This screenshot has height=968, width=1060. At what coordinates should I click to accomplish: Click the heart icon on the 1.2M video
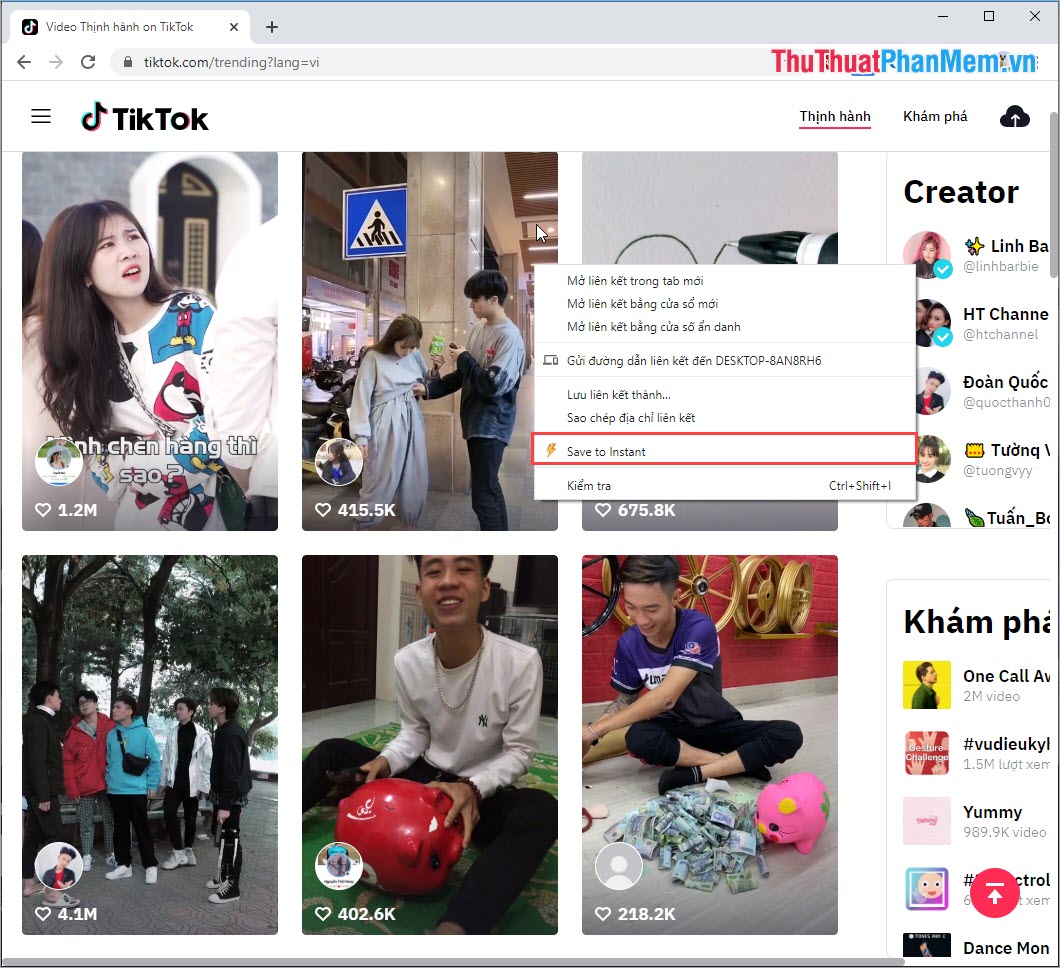42,509
